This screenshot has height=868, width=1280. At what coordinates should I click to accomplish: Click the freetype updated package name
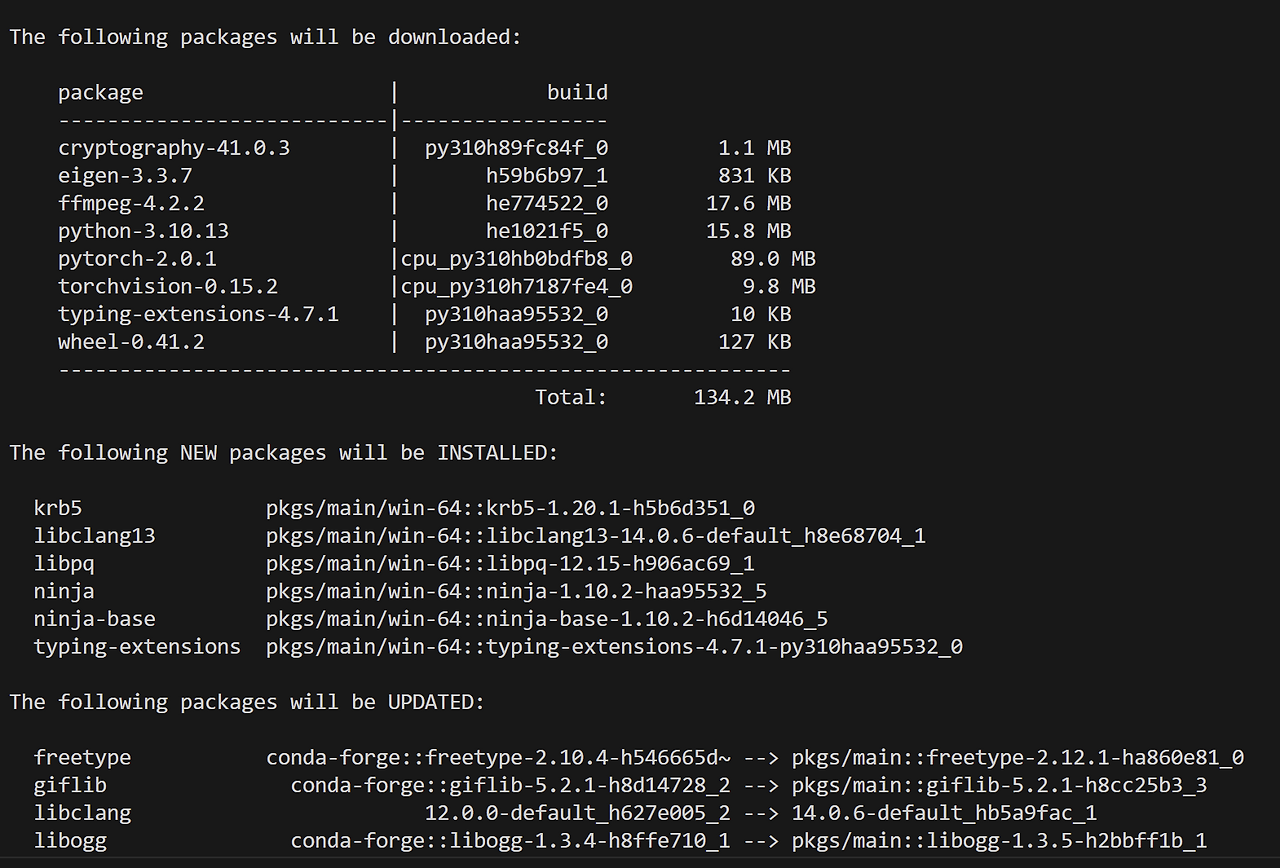coord(82,758)
